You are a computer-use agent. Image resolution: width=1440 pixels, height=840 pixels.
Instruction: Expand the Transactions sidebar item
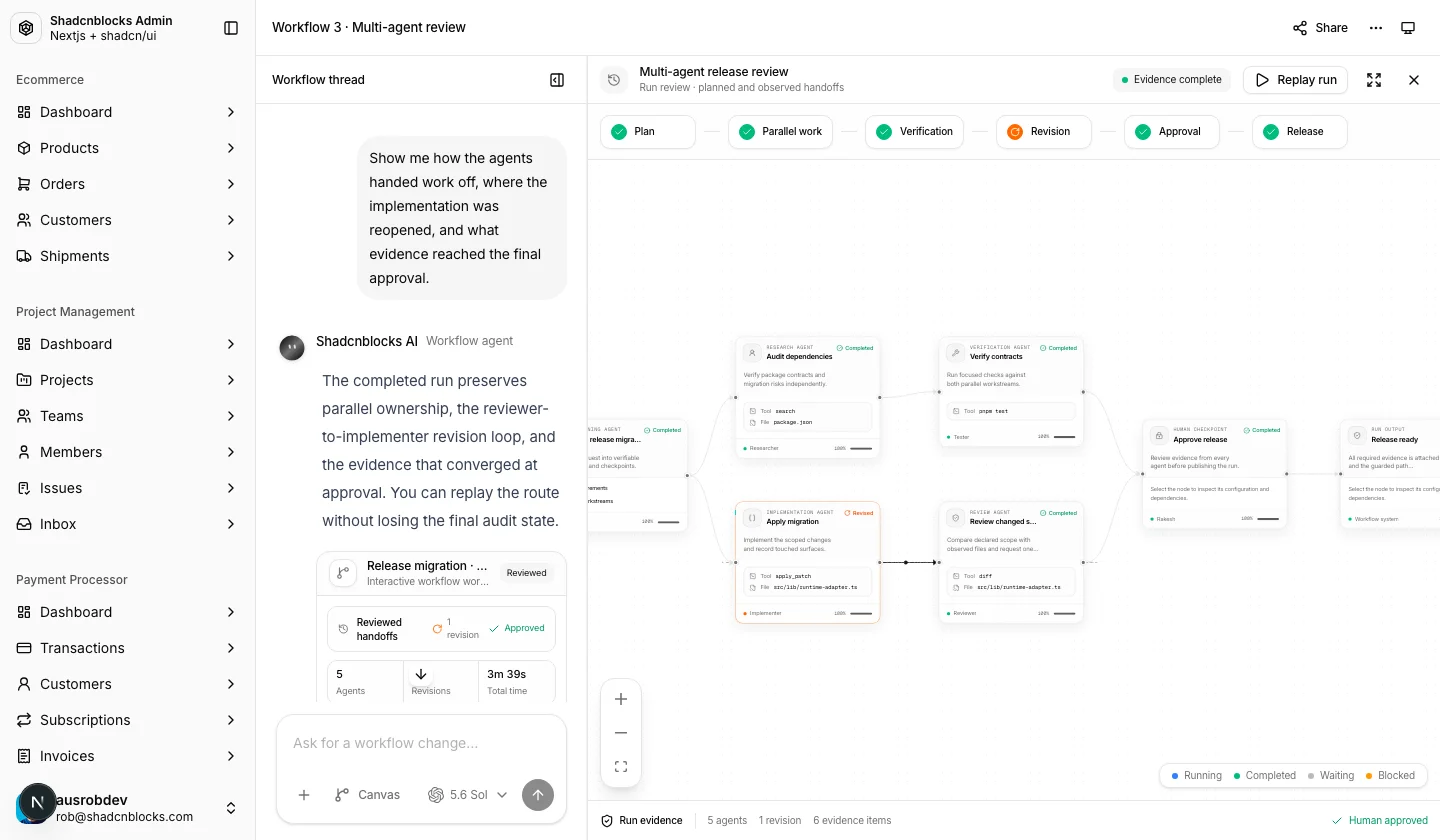click(x=127, y=648)
